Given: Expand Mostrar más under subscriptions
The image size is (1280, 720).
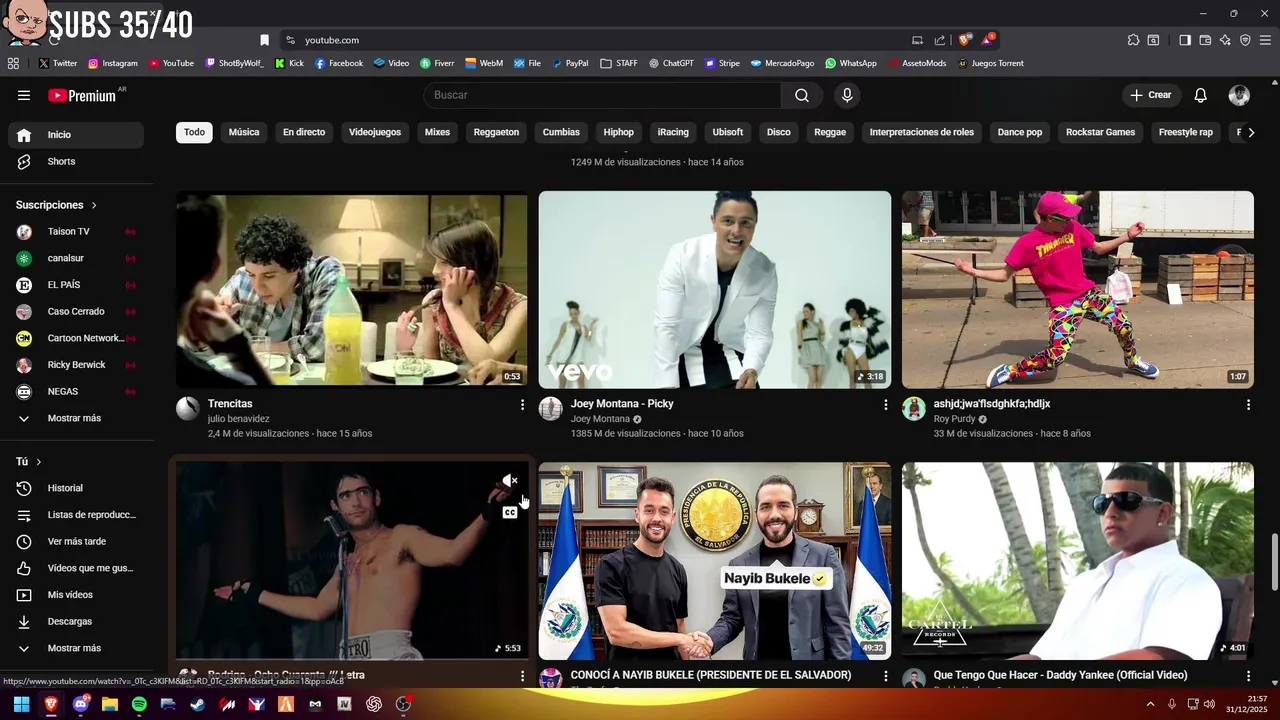Looking at the screenshot, I should coord(76,418).
